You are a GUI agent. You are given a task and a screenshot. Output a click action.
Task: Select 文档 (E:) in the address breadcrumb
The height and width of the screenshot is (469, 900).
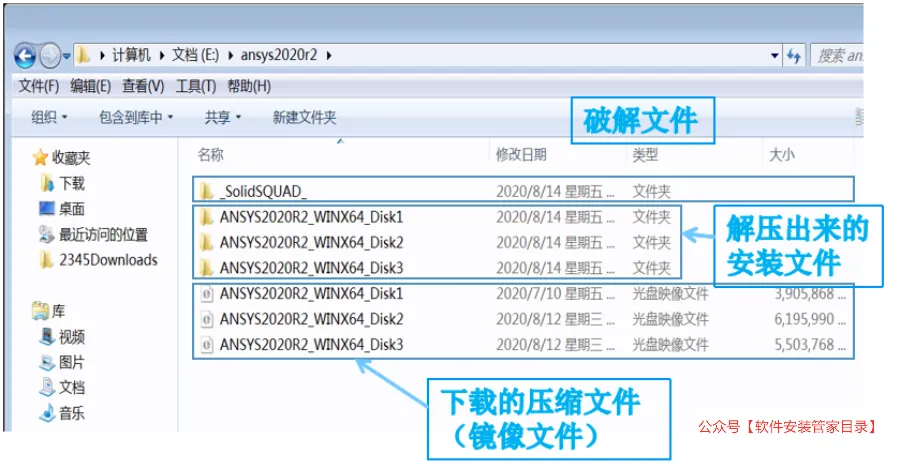click(x=195, y=55)
